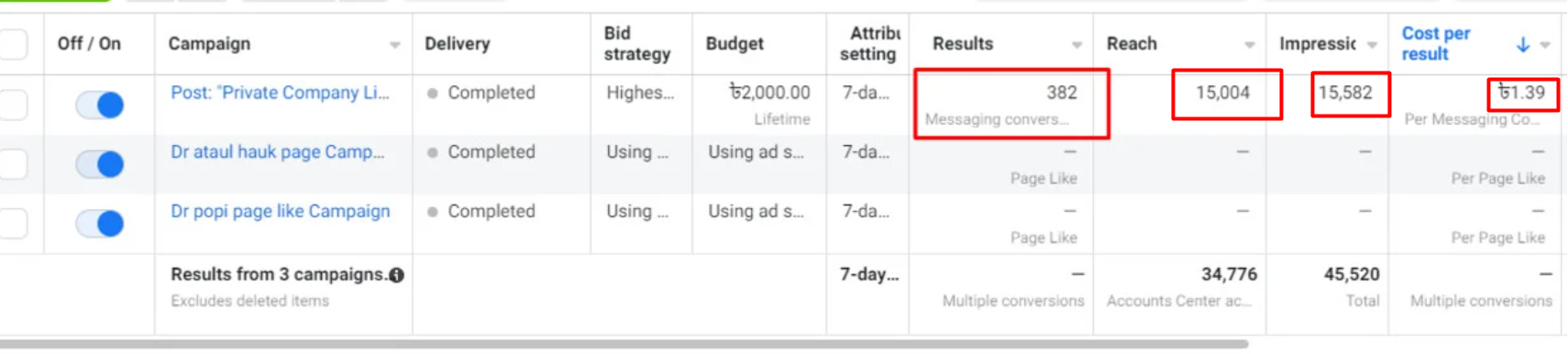Open the Dr ataul hauk page Camp... link

coord(277,152)
